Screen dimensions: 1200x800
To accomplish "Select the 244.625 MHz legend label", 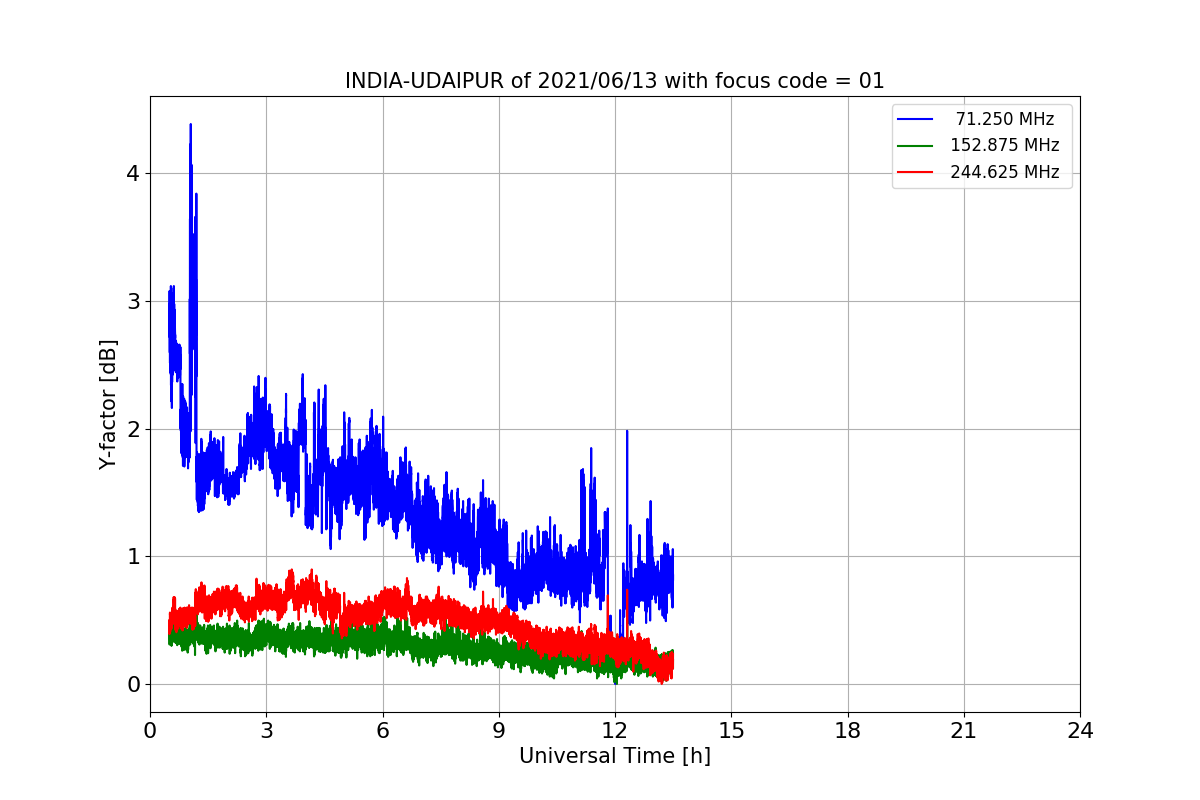I will [1005, 172].
